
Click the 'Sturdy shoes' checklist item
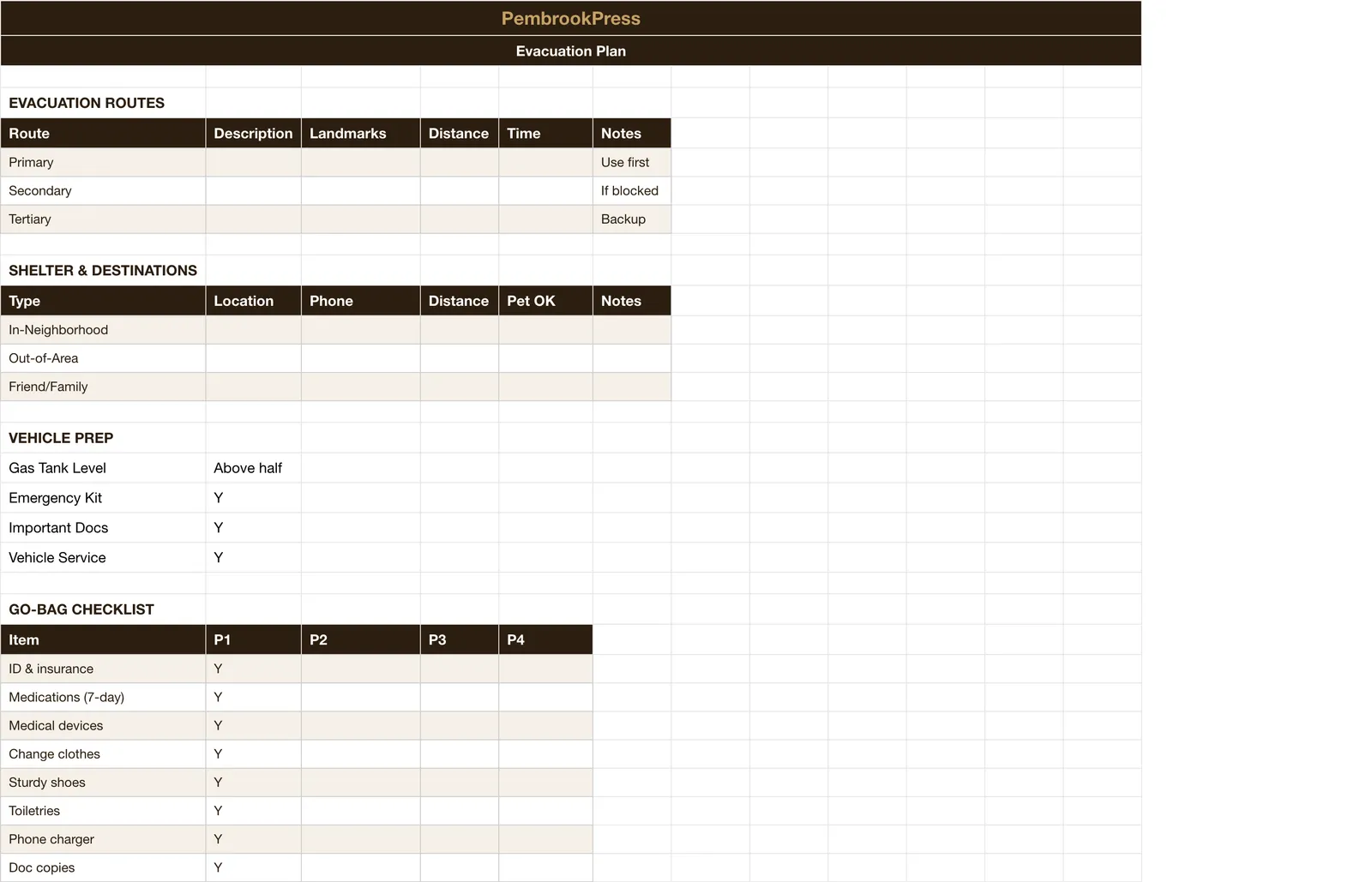(103, 783)
